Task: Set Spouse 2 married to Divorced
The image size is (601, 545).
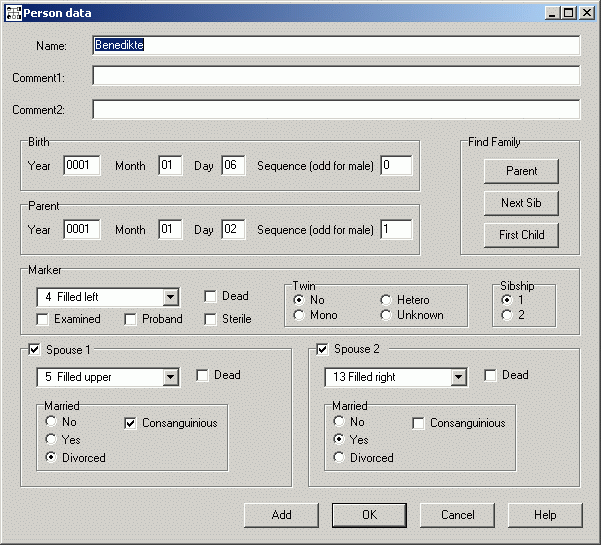Action: tap(339, 458)
